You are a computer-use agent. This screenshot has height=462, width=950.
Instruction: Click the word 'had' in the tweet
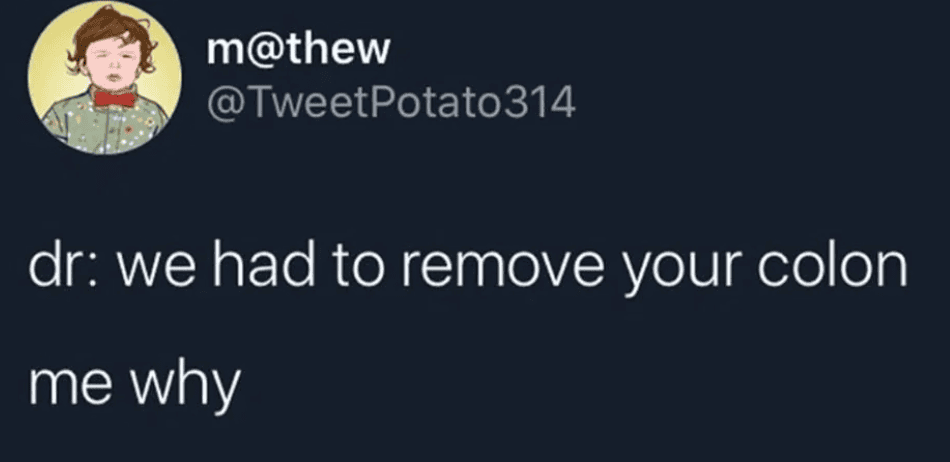coord(263,266)
